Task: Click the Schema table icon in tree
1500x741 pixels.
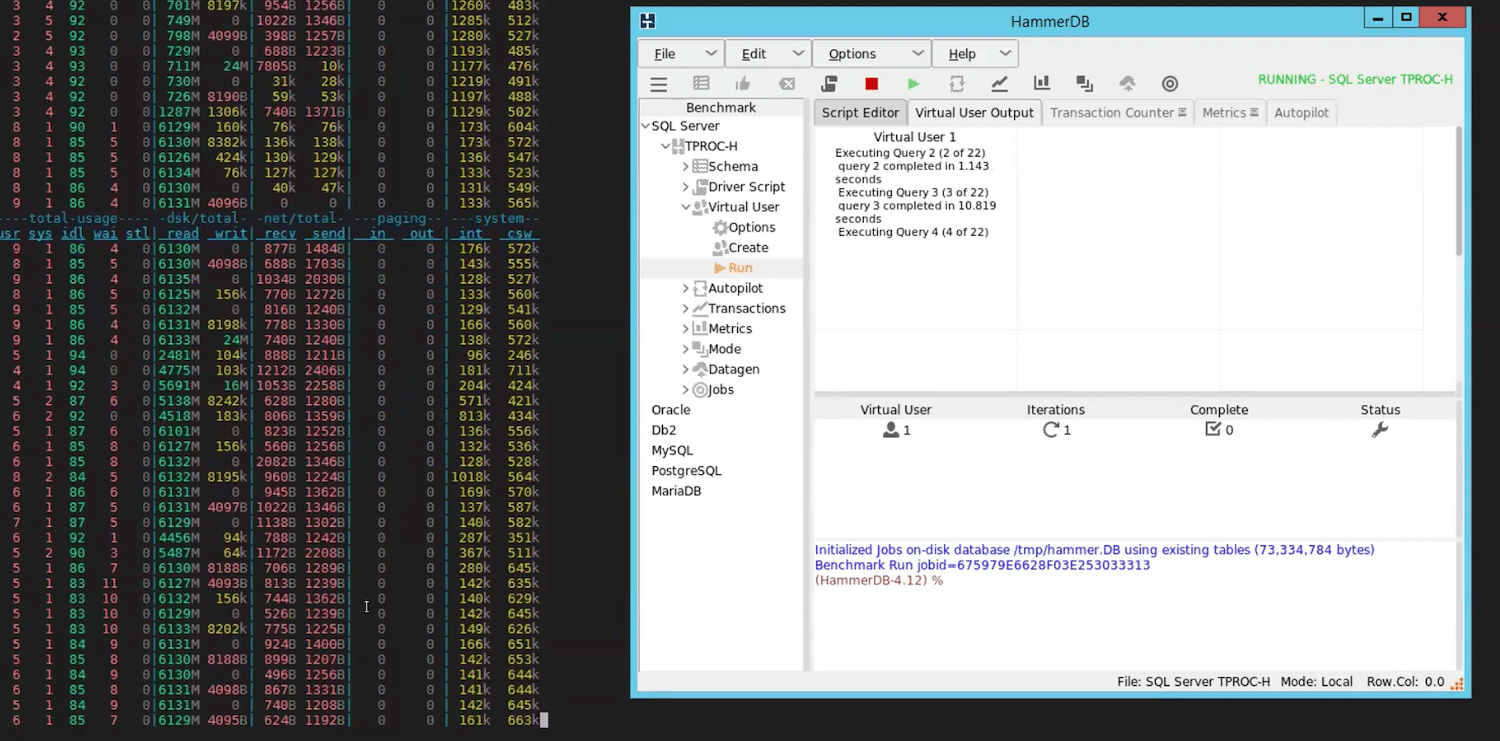Action: tap(700, 167)
